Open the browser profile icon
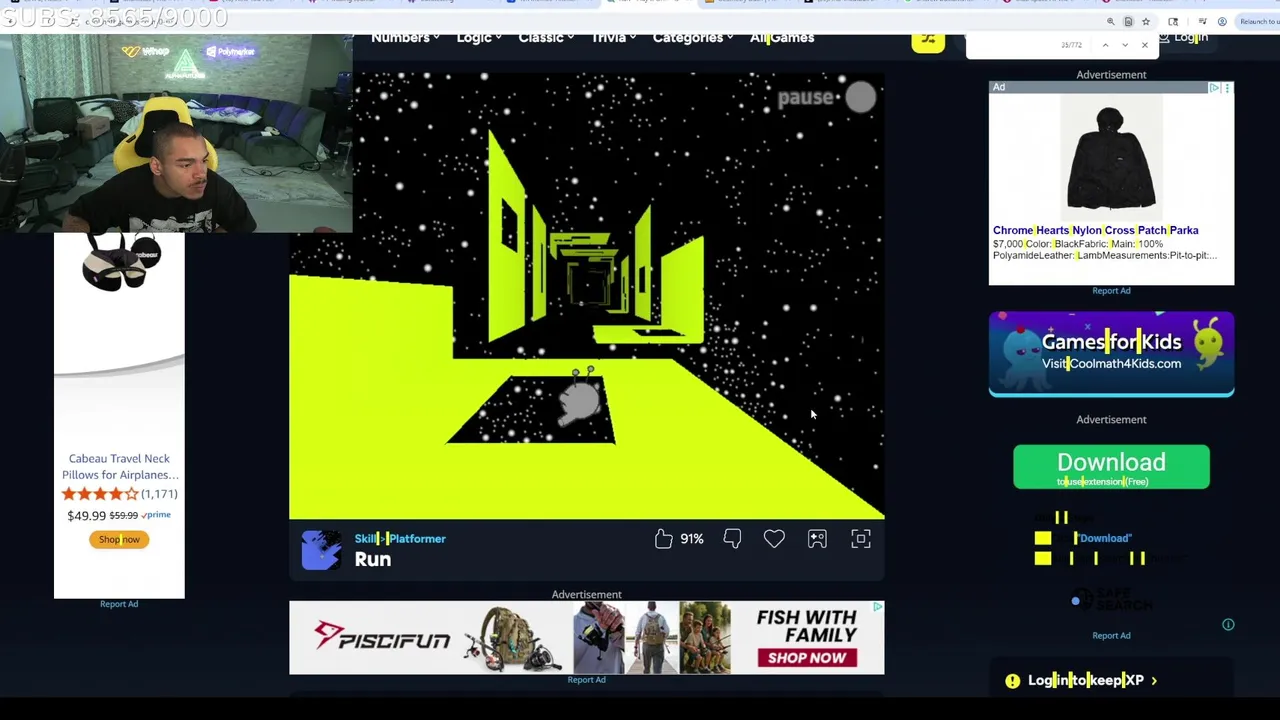This screenshot has height=720, width=1280. click(1222, 21)
